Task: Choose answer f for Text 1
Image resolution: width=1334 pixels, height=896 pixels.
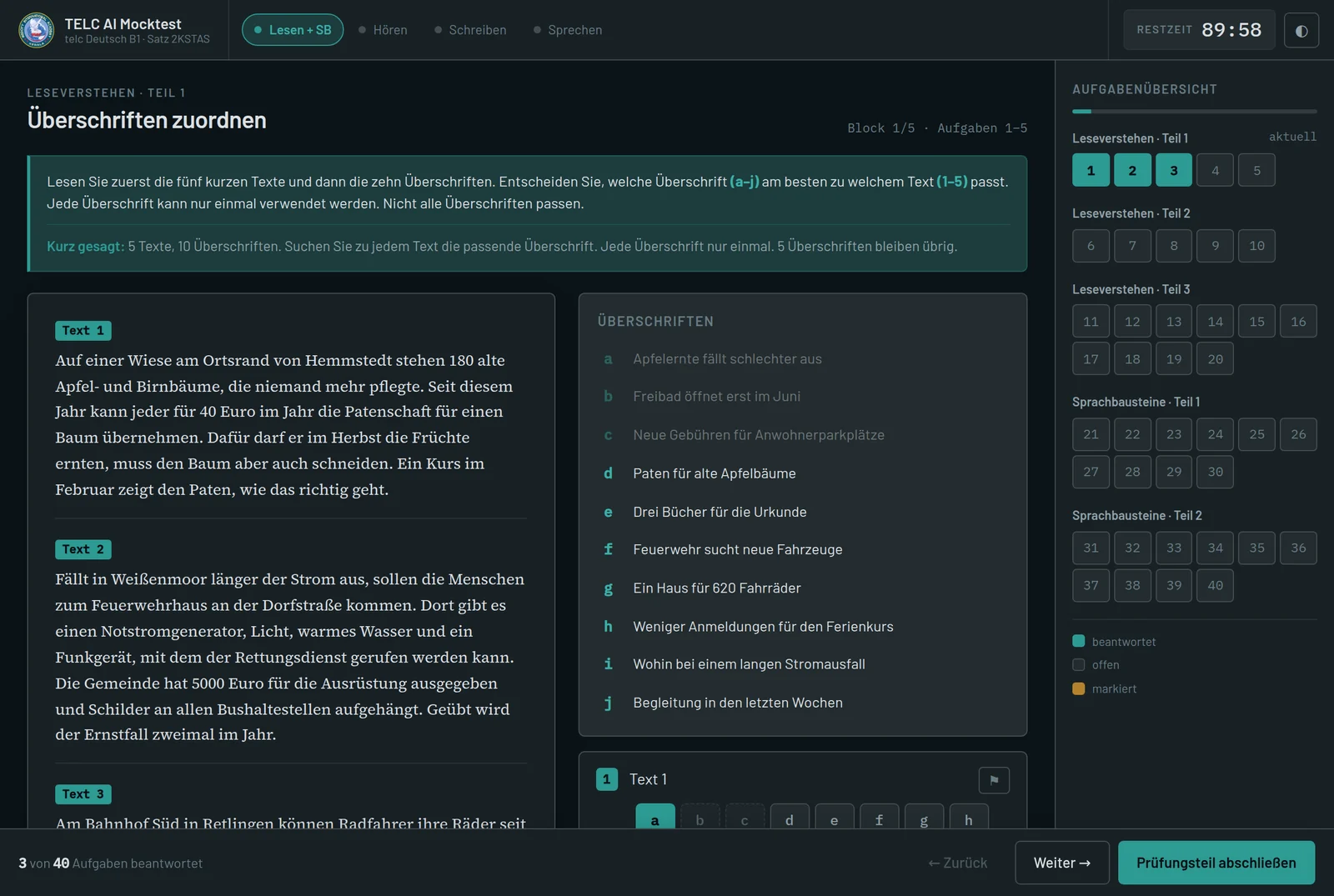Action: (x=880, y=817)
